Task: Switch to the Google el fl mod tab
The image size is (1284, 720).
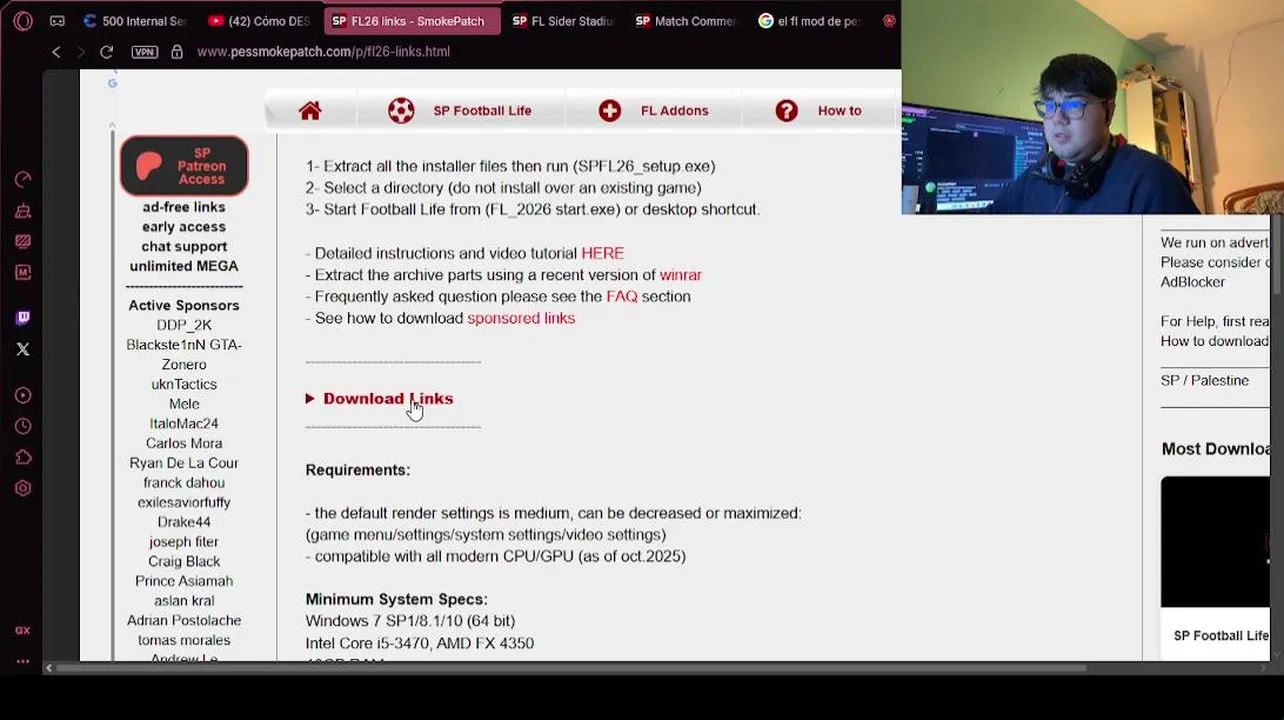Action: click(808, 21)
